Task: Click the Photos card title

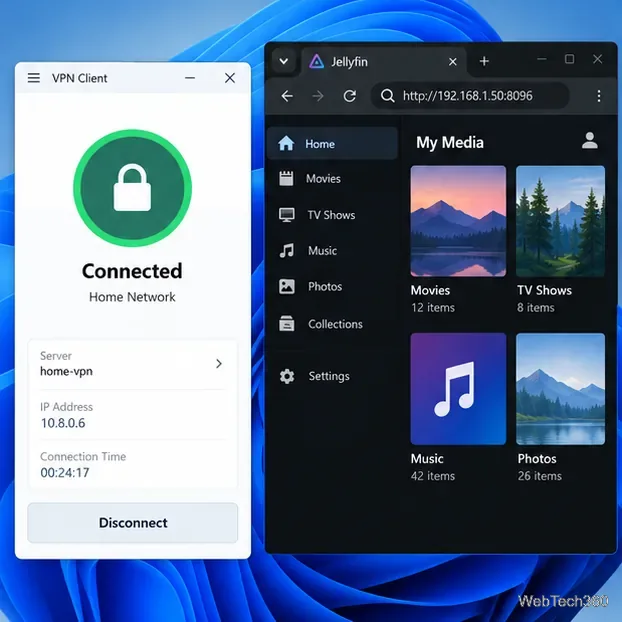Action: 537,459
